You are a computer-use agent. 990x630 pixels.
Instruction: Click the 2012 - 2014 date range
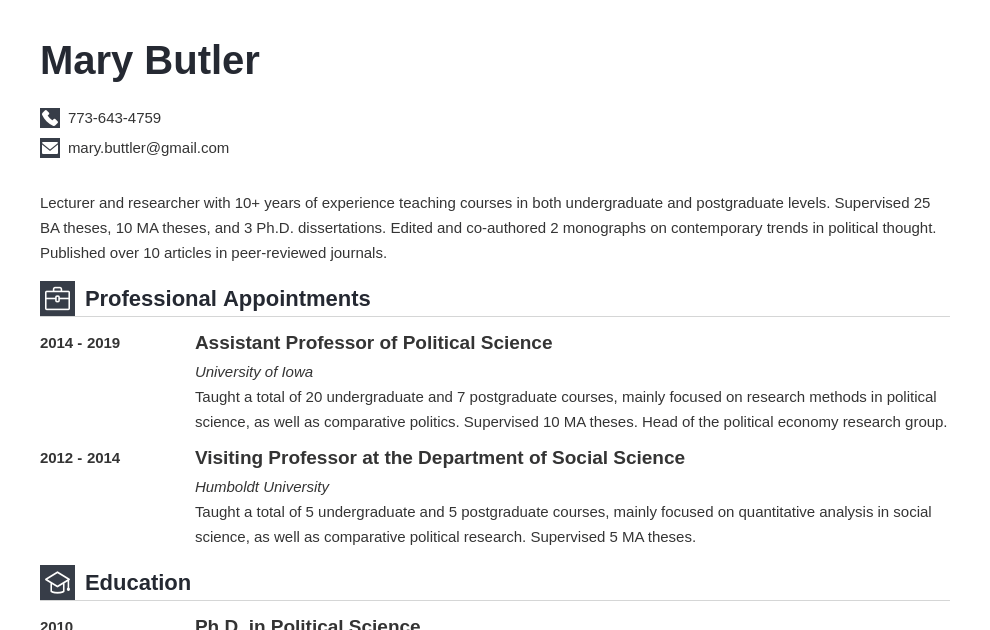80,458
